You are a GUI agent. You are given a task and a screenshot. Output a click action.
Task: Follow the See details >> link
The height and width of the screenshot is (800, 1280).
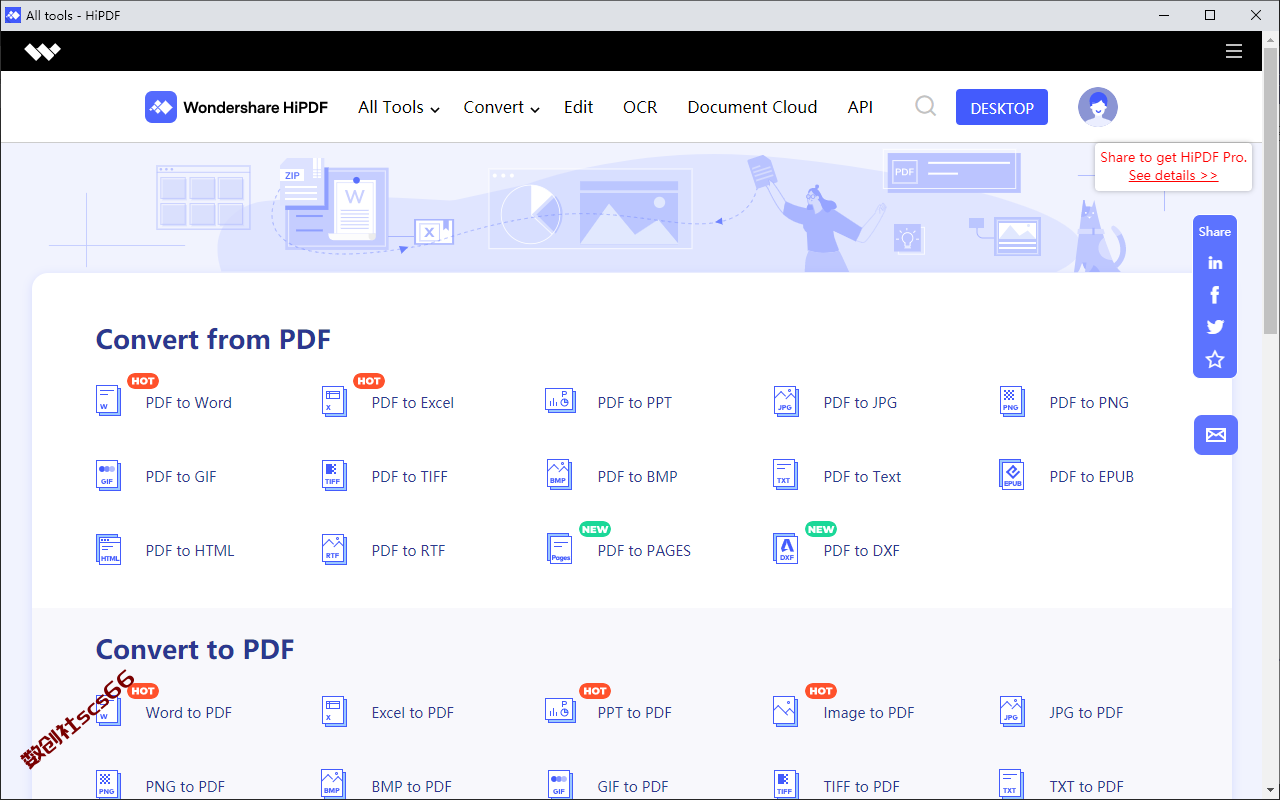point(1173,175)
